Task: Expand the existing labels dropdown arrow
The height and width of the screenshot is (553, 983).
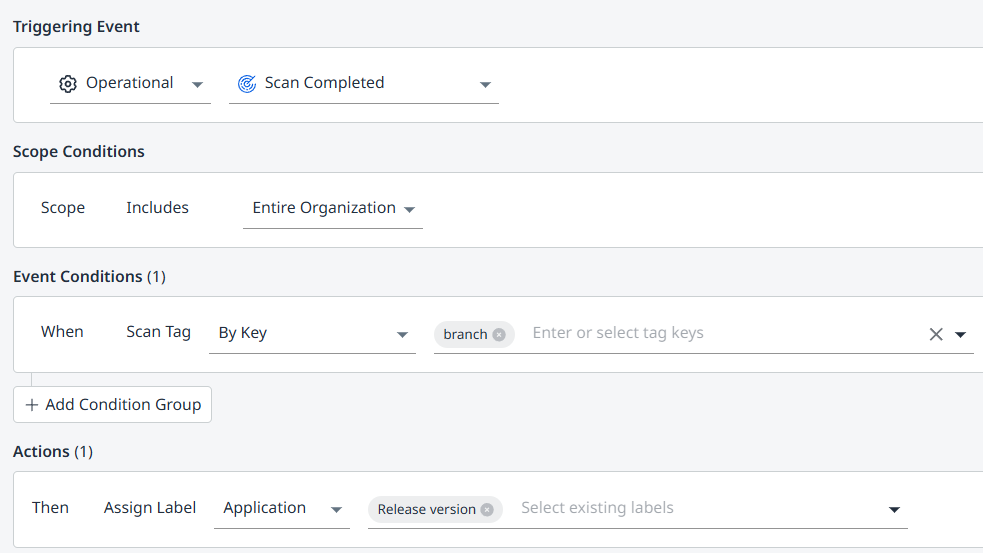Action: click(894, 510)
